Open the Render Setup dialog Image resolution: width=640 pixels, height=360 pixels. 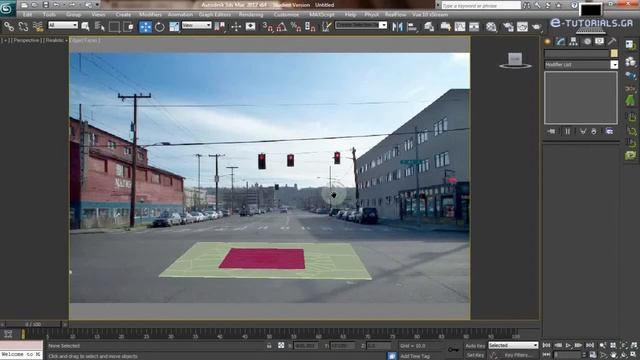508,27
